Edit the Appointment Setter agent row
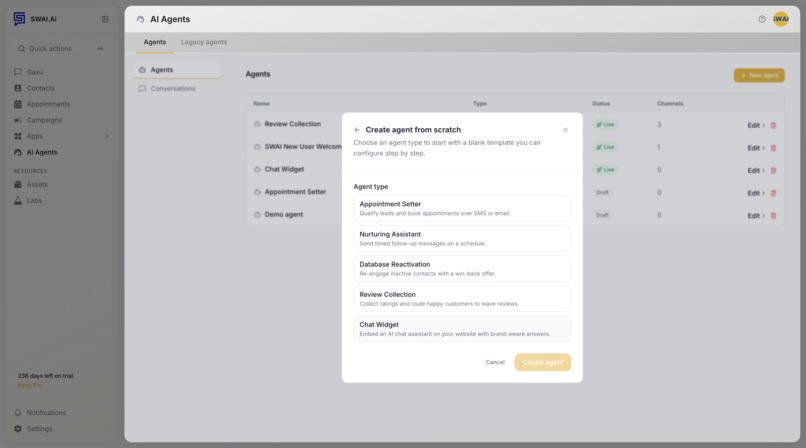806x448 pixels. (756, 193)
